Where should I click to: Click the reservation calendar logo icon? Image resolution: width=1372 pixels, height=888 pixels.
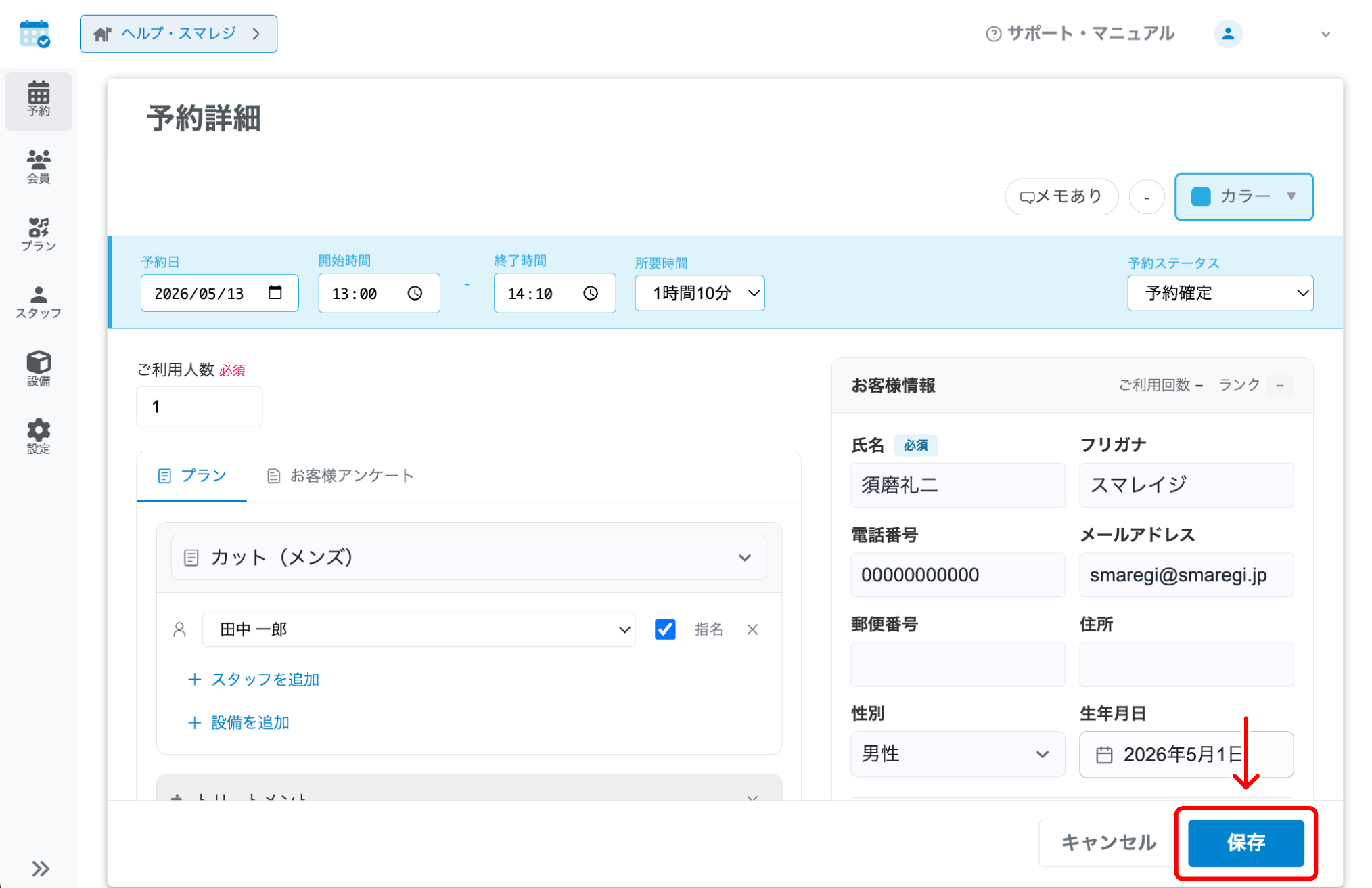click(x=35, y=33)
